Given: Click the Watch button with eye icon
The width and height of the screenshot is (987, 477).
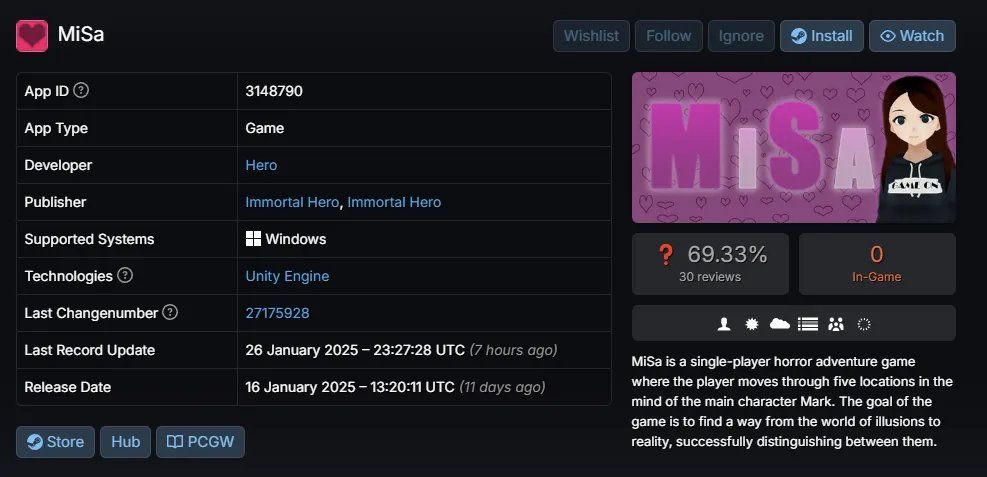Looking at the screenshot, I should (912, 36).
